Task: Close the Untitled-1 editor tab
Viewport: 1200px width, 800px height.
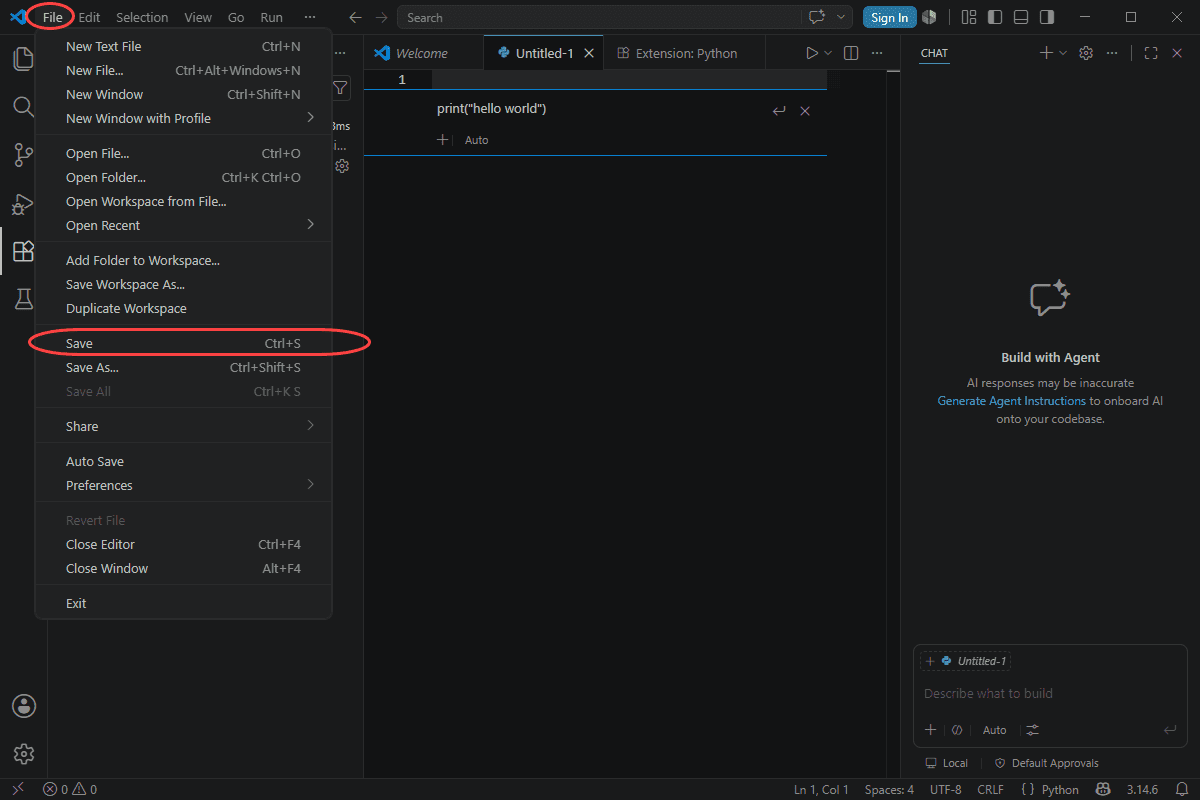Action: pos(589,53)
